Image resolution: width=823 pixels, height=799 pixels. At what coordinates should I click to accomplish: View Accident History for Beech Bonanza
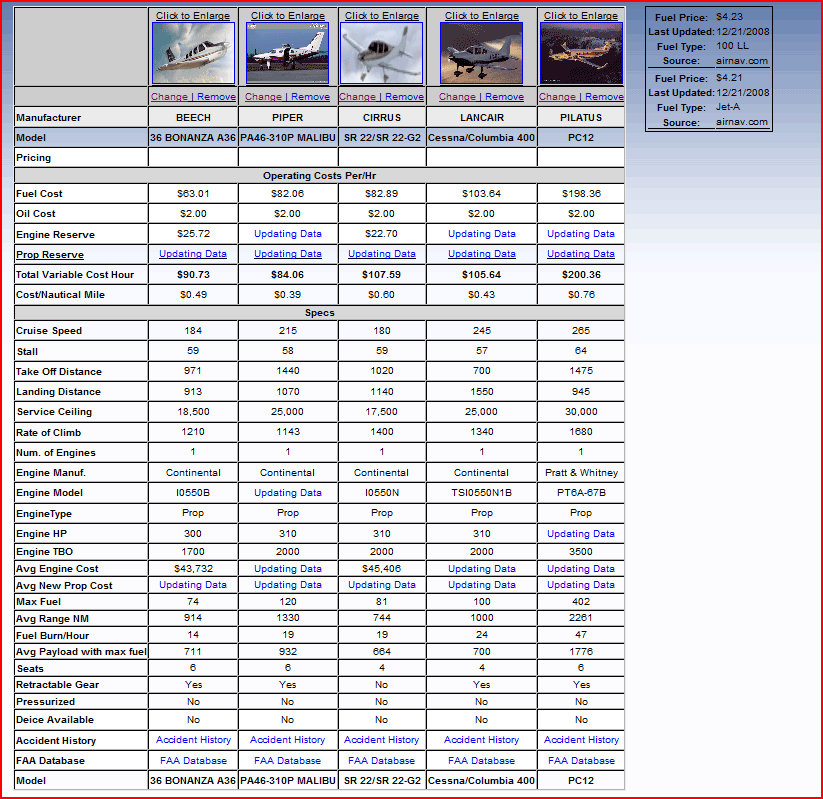click(x=193, y=740)
